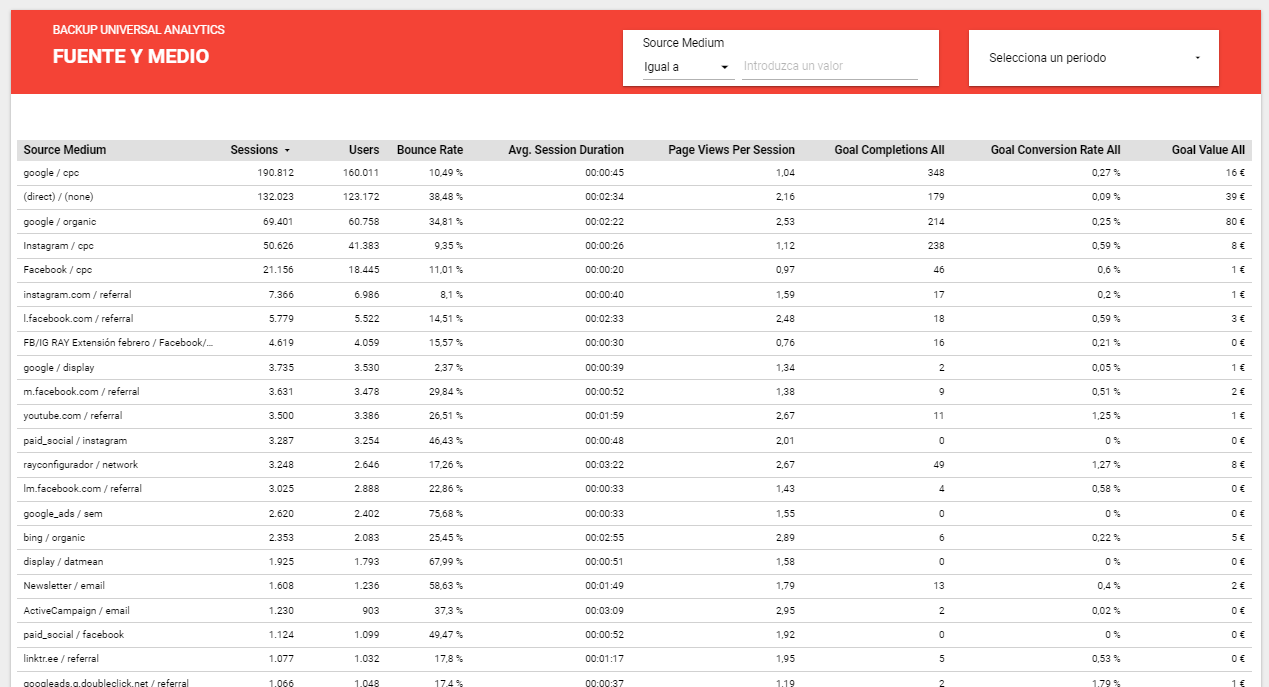Viewport: 1269px width, 687px height.
Task: Click goal value 80 €
Action: click(1237, 221)
